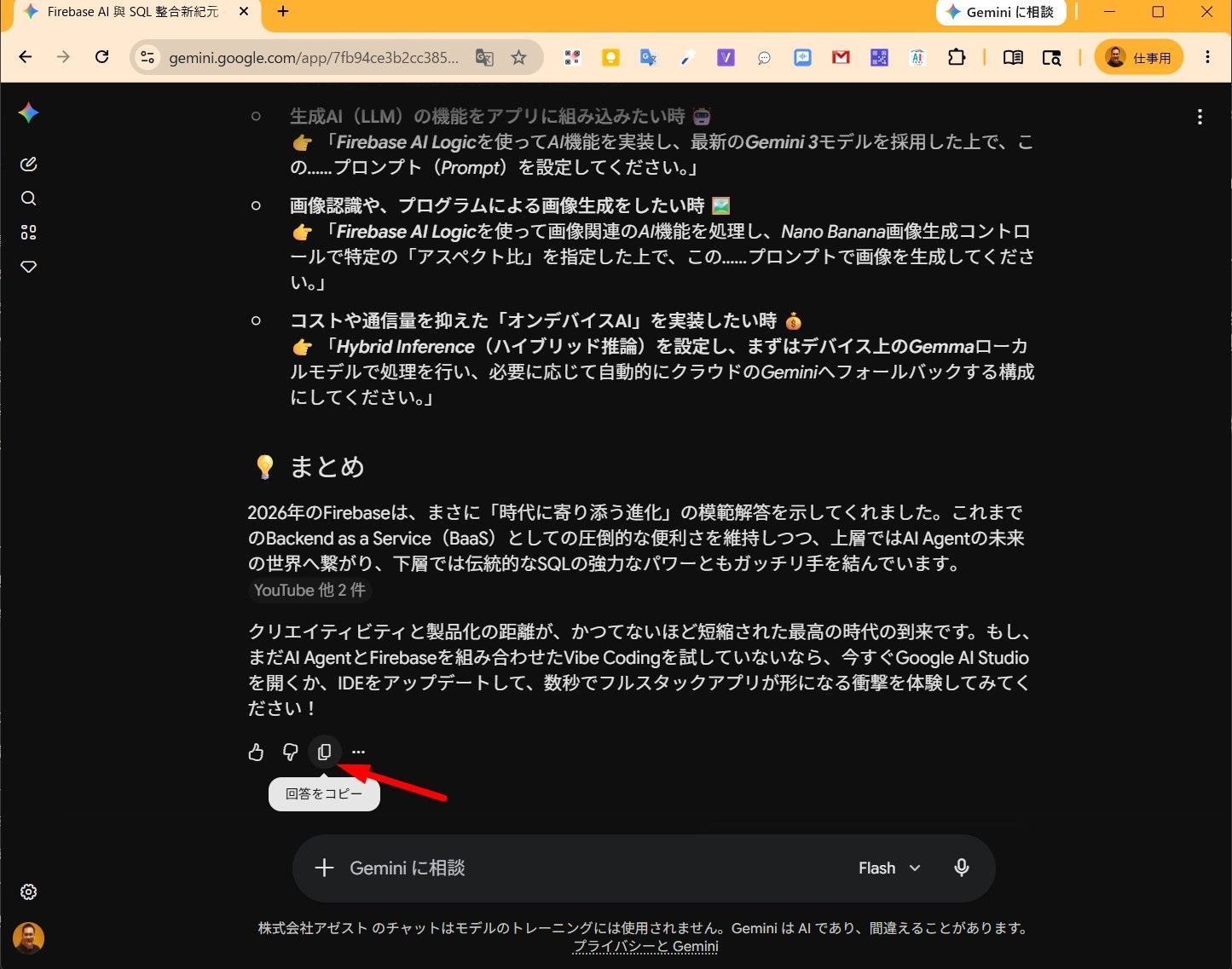Open the speech bubble chat extension
Viewport: 1232px width, 969px height.
click(x=764, y=58)
